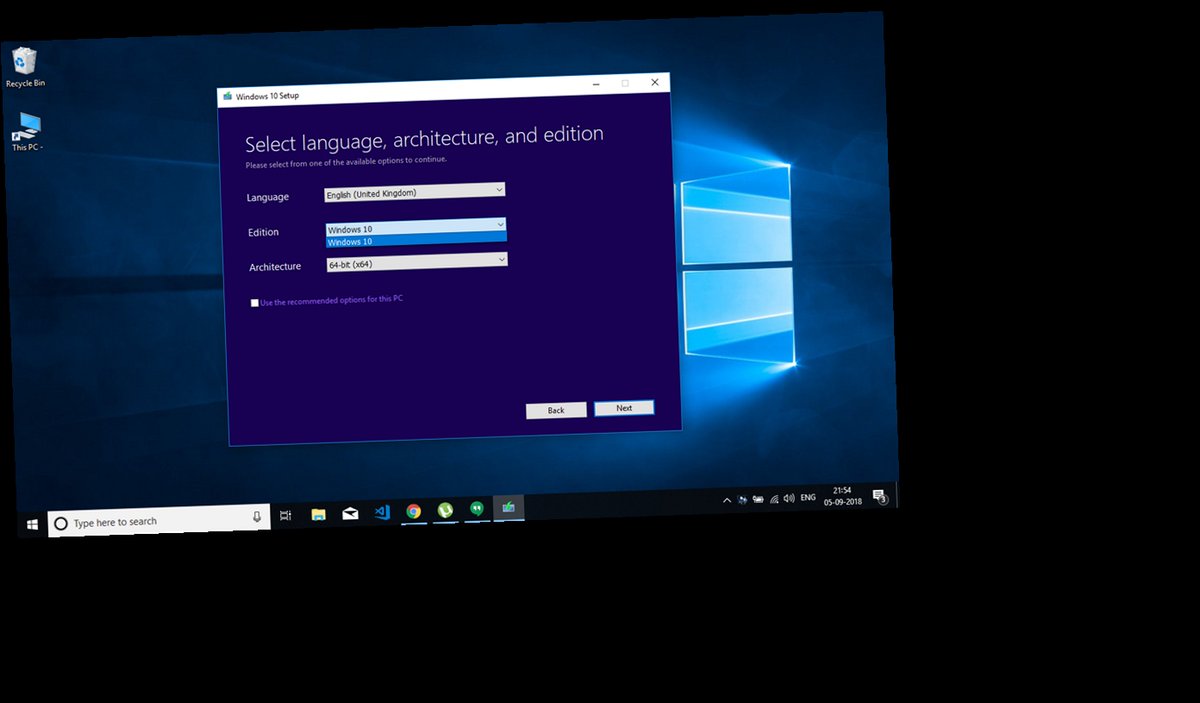Uncheck Use the recommended options checkbox
Screen dimensions: 1200x703
[x=254, y=303]
